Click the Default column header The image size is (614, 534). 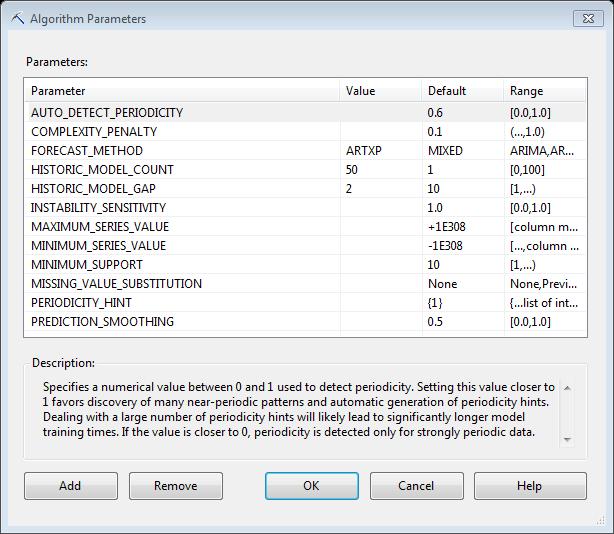(x=463, y=91)
